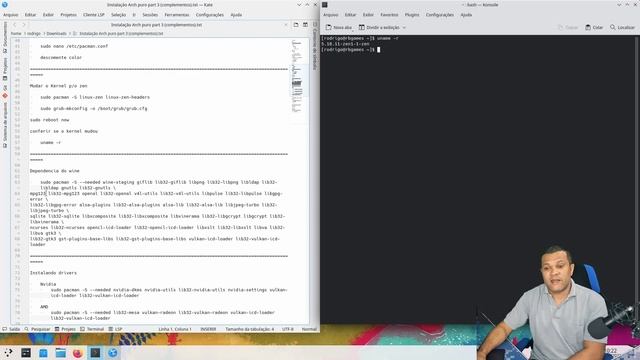Click the Konsole vertical scrollbar
This screenshot has height=360, width=640.
tap(637, 180)
